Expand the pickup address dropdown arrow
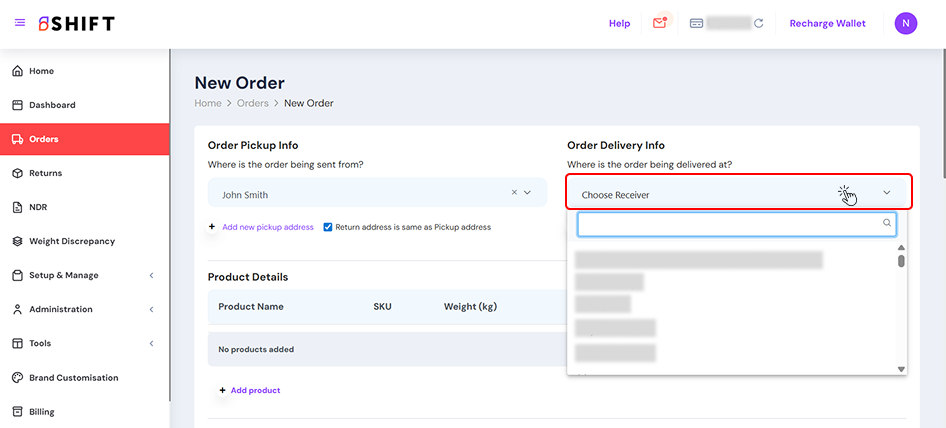The height and width of the screenshot is (428, 946). pyautogui.click(x=528, y=193)
